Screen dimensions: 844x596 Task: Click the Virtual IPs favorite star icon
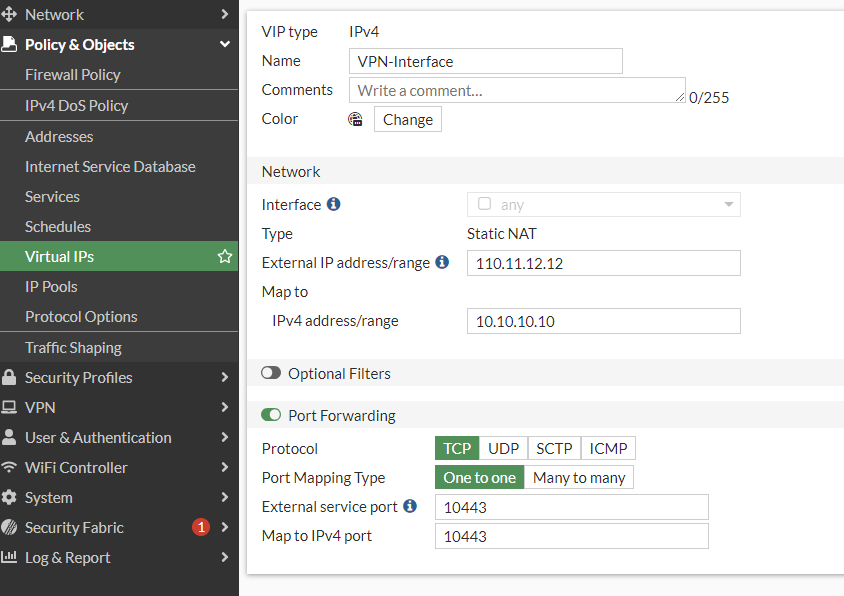coord(225,257)
